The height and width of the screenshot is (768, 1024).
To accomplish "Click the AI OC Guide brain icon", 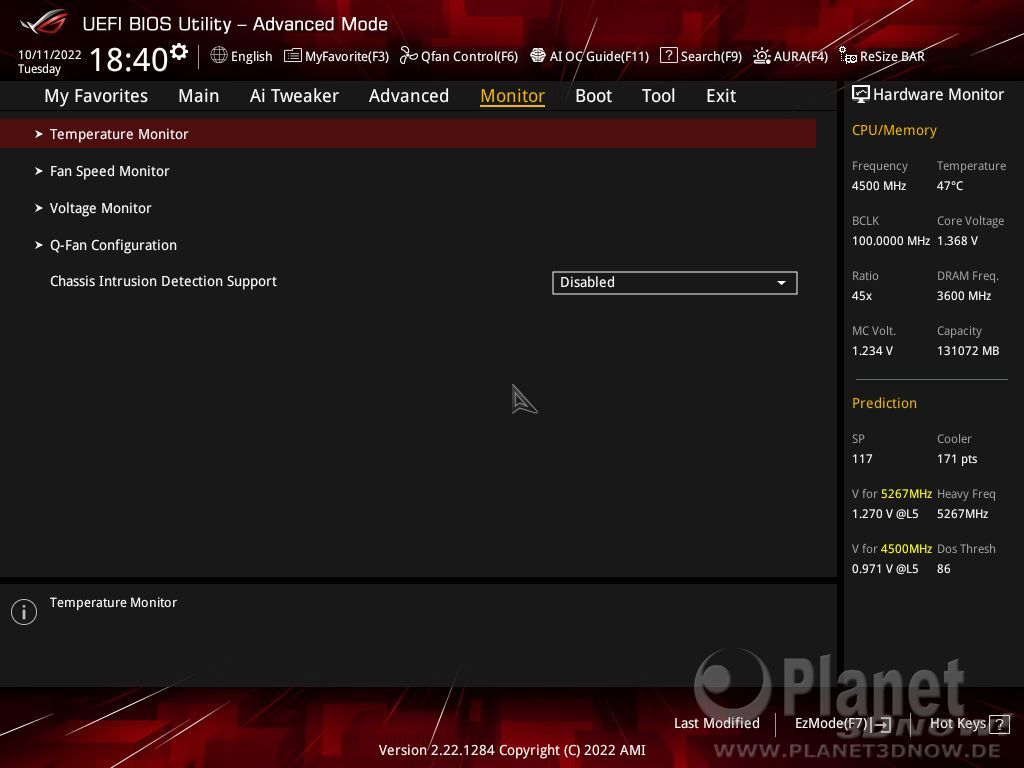I will click(537, 56).
